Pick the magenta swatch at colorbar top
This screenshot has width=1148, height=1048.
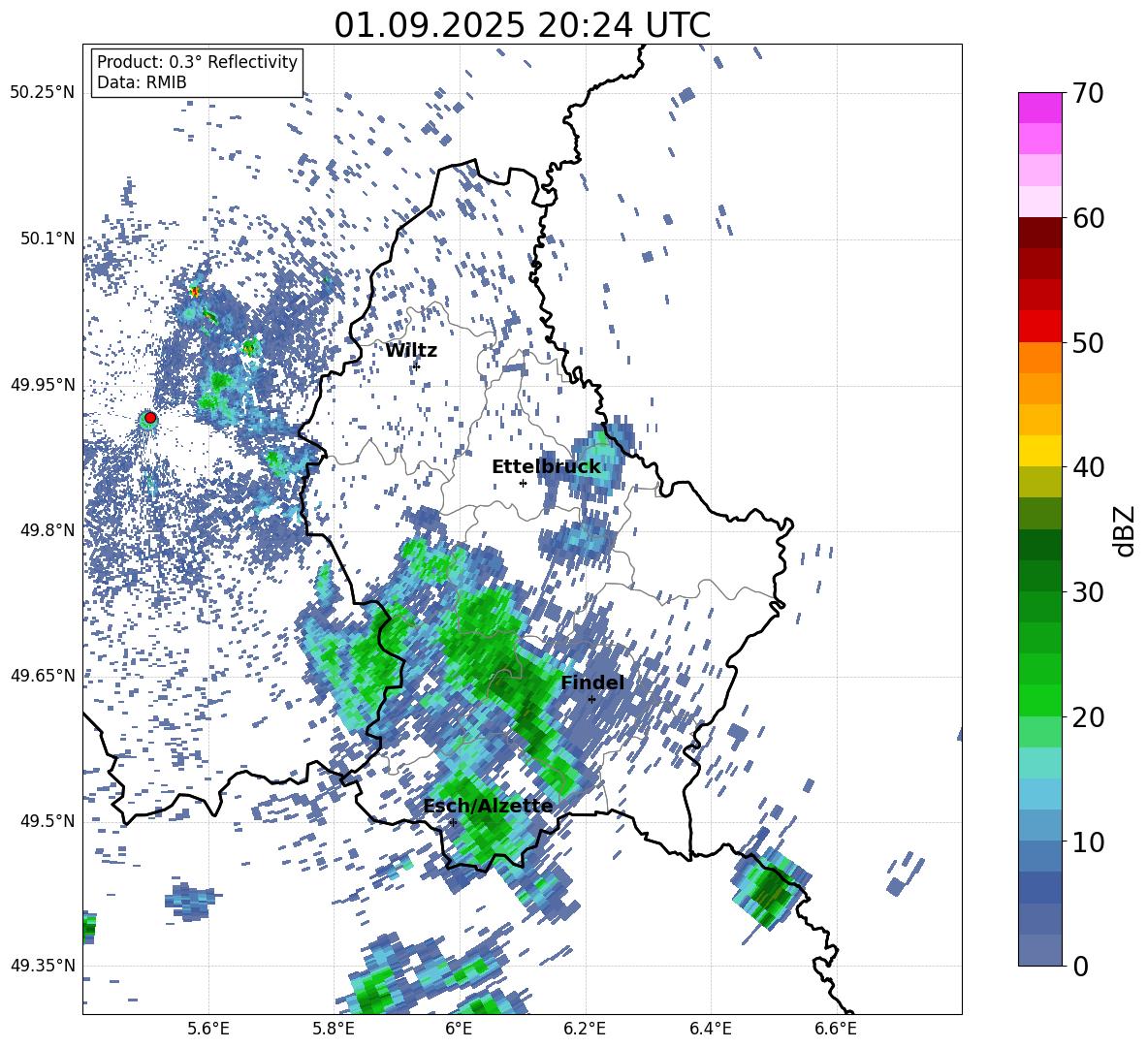(x=1039, y=109)
